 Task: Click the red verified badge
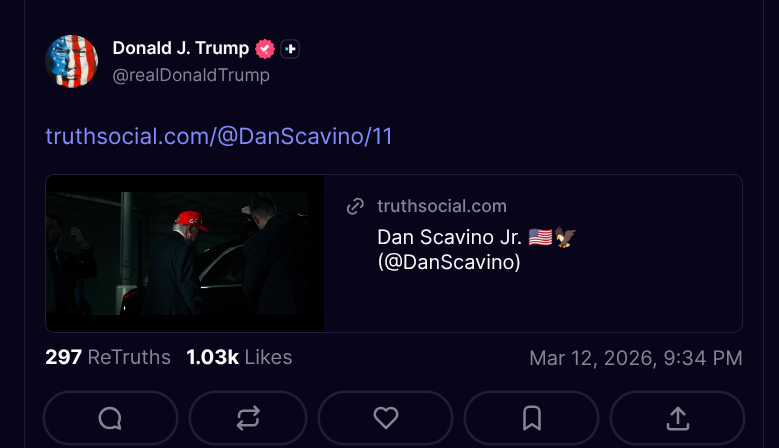[265, 49]
